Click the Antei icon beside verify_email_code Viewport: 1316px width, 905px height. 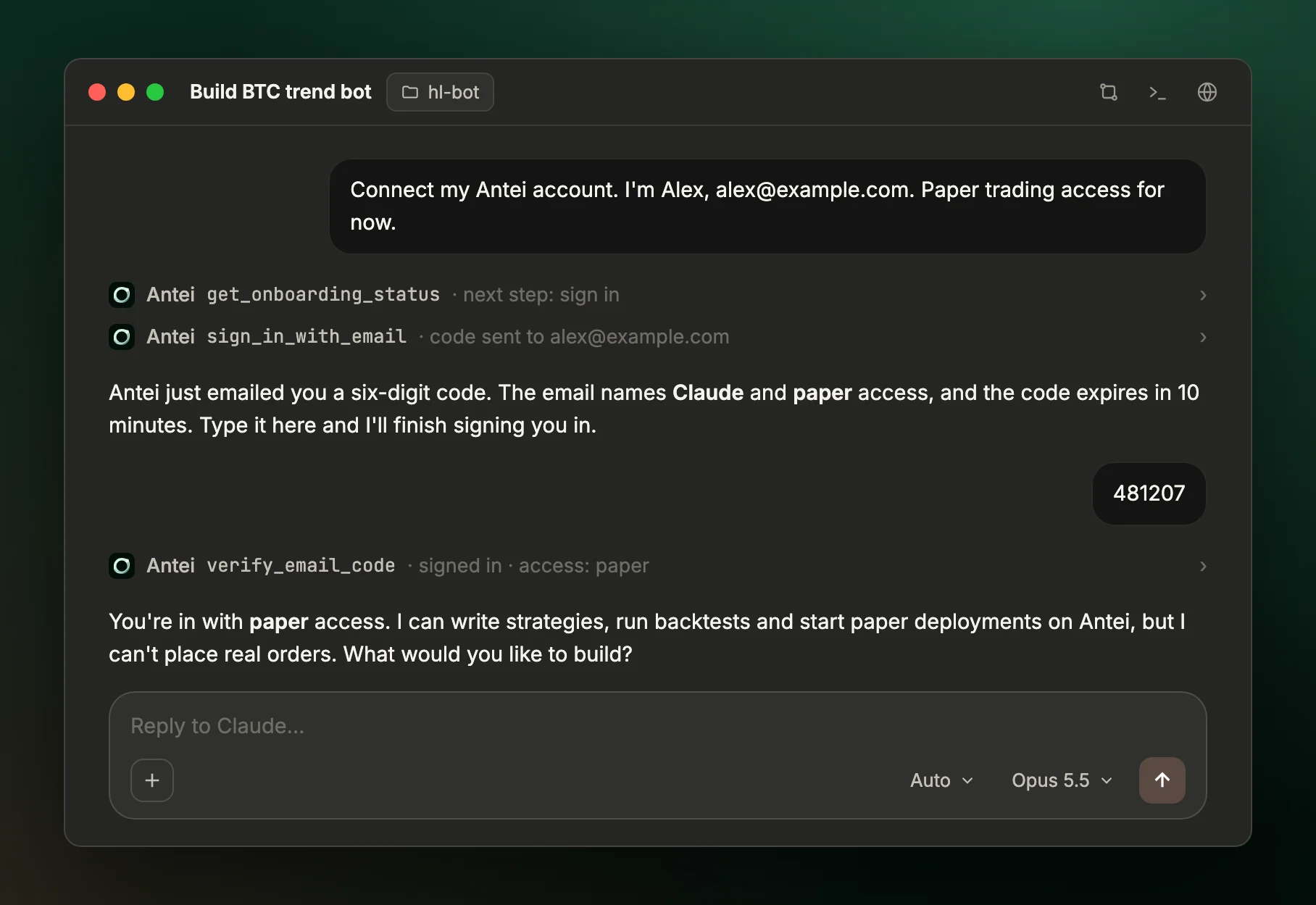[x=122, y=566]
